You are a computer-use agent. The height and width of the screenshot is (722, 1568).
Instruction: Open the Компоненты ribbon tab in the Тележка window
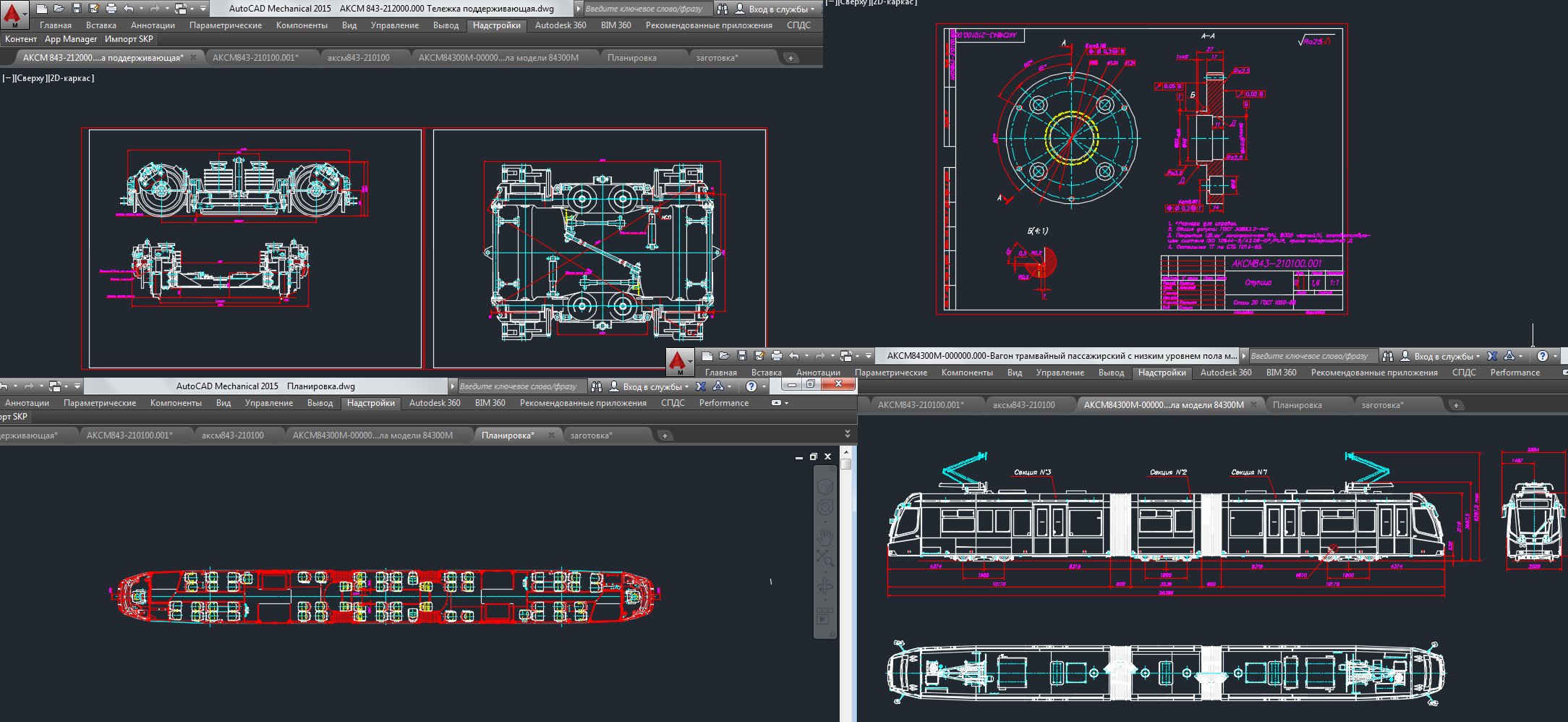(302, 25)
